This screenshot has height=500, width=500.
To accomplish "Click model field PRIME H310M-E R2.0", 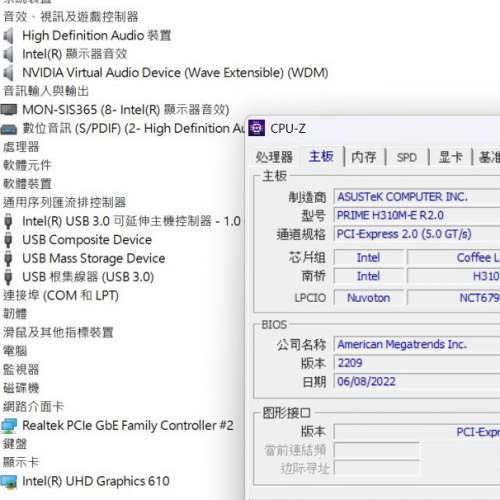I will [417, 216].
